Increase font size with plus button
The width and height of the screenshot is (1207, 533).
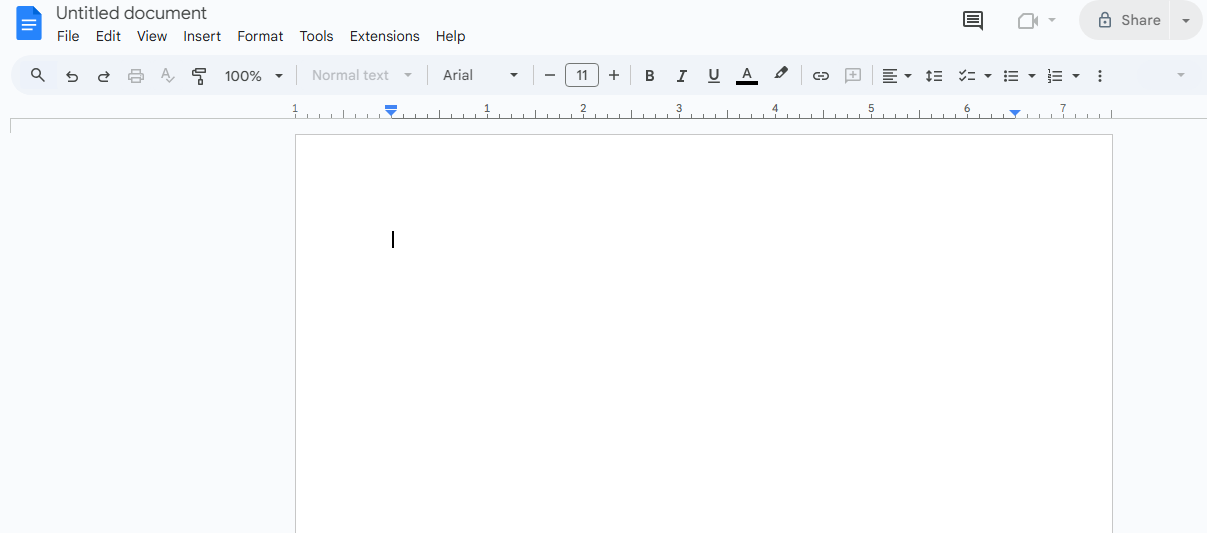[x=614, y=76]
